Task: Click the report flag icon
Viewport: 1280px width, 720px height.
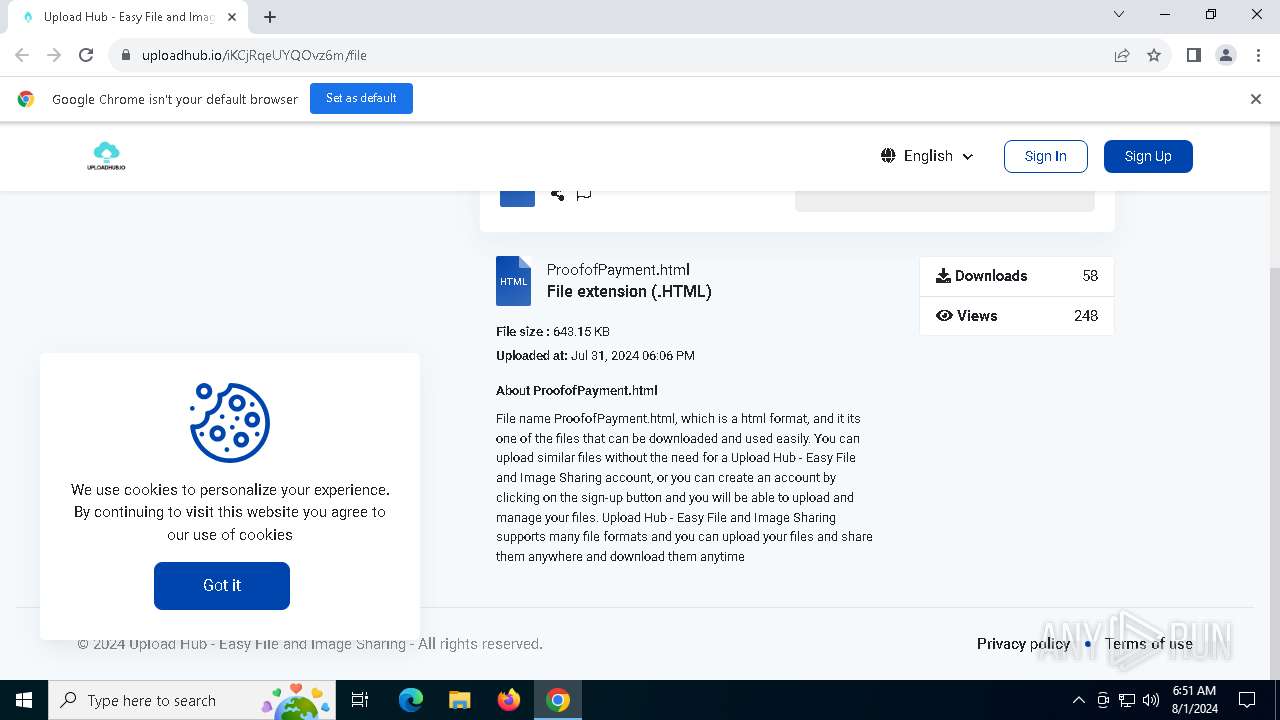Action: coord(584,194)
